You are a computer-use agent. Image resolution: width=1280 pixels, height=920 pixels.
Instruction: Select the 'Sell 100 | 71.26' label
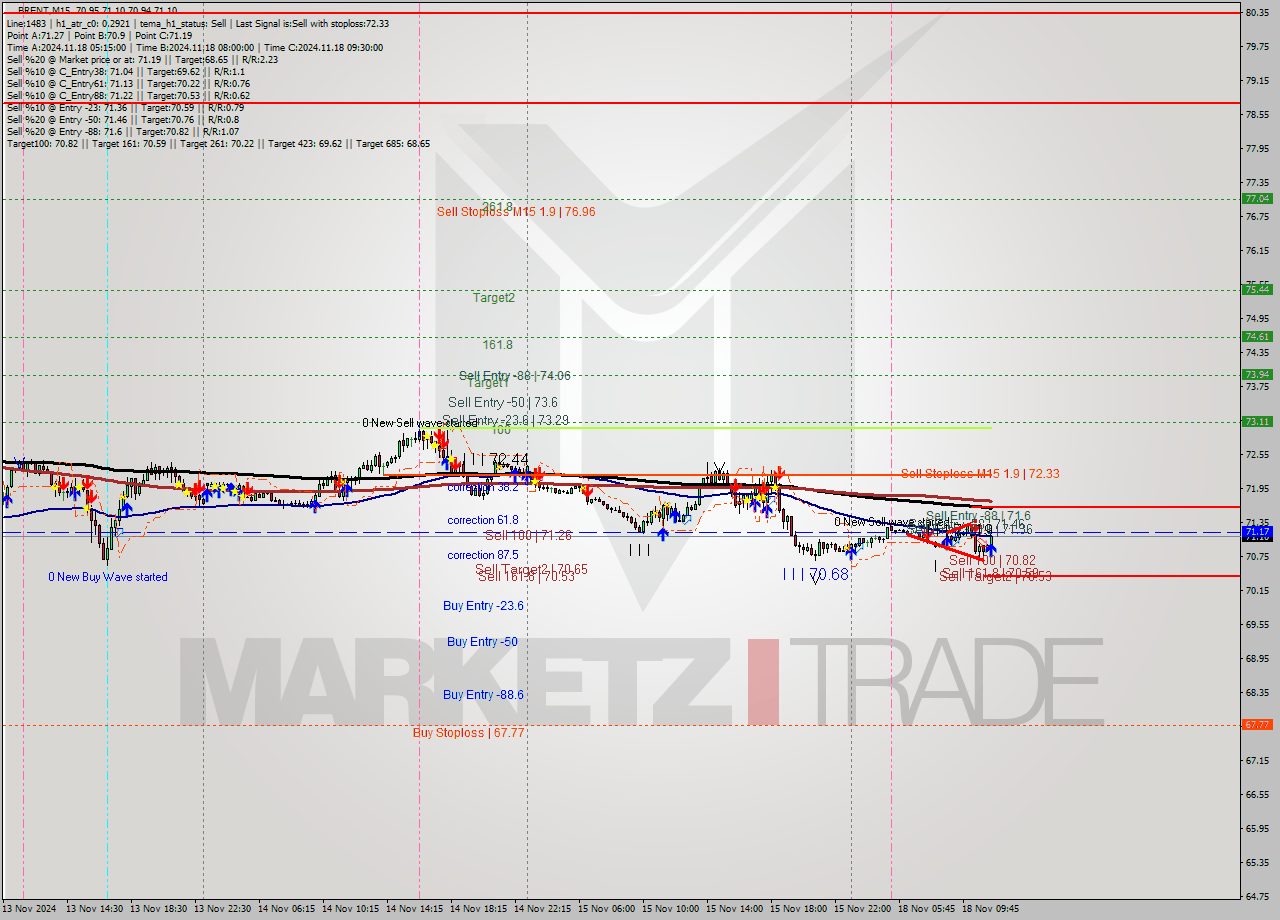529,536
